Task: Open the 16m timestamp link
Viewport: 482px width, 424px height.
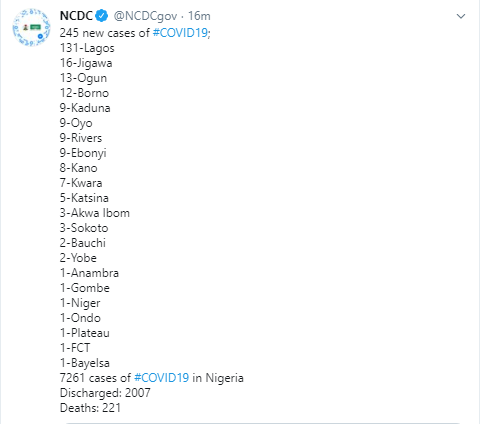Action: coord(199,16)
